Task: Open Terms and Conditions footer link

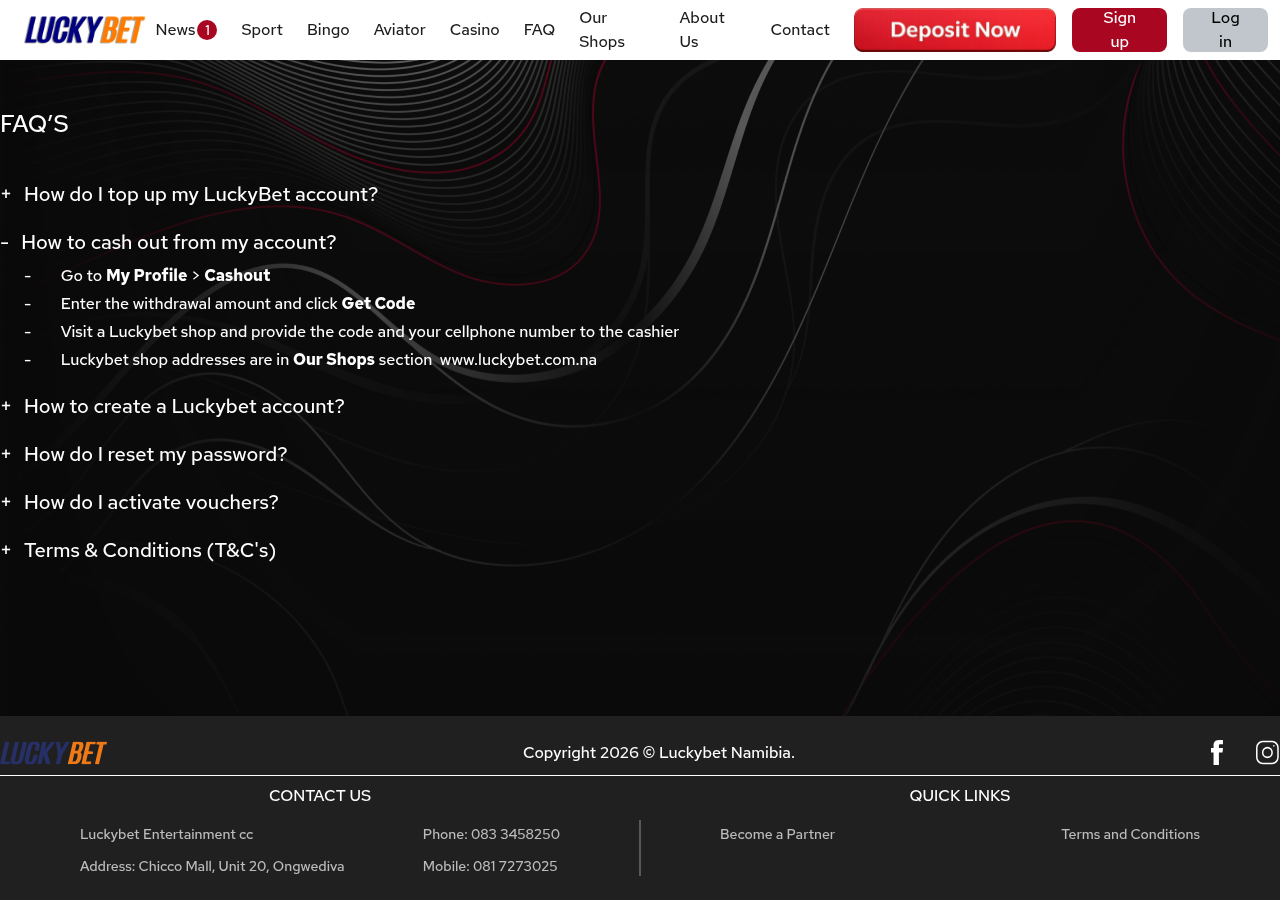Action: click(1130, 834)
